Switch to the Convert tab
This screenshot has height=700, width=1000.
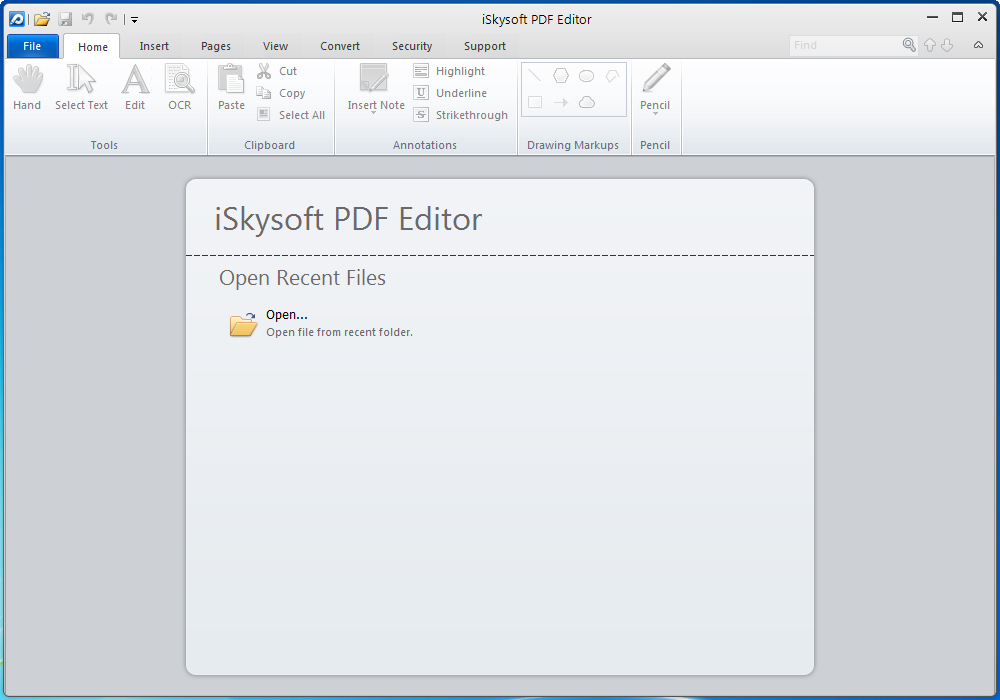tap(340, 46)
